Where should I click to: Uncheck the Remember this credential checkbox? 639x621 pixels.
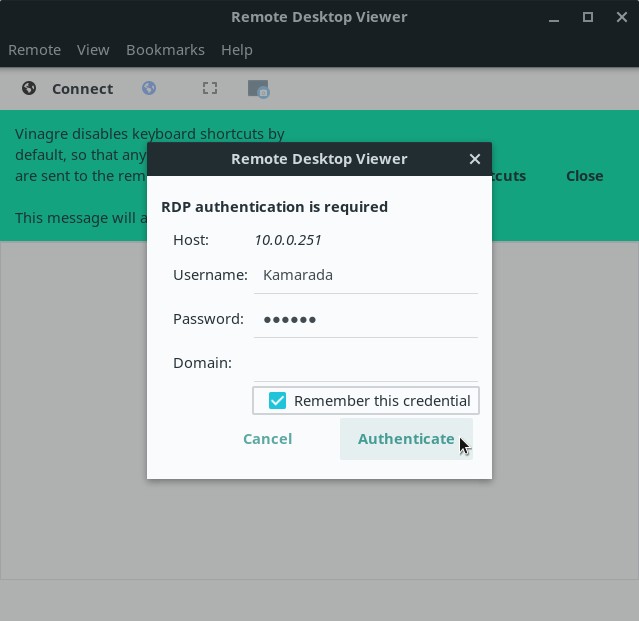click(277, 400)
